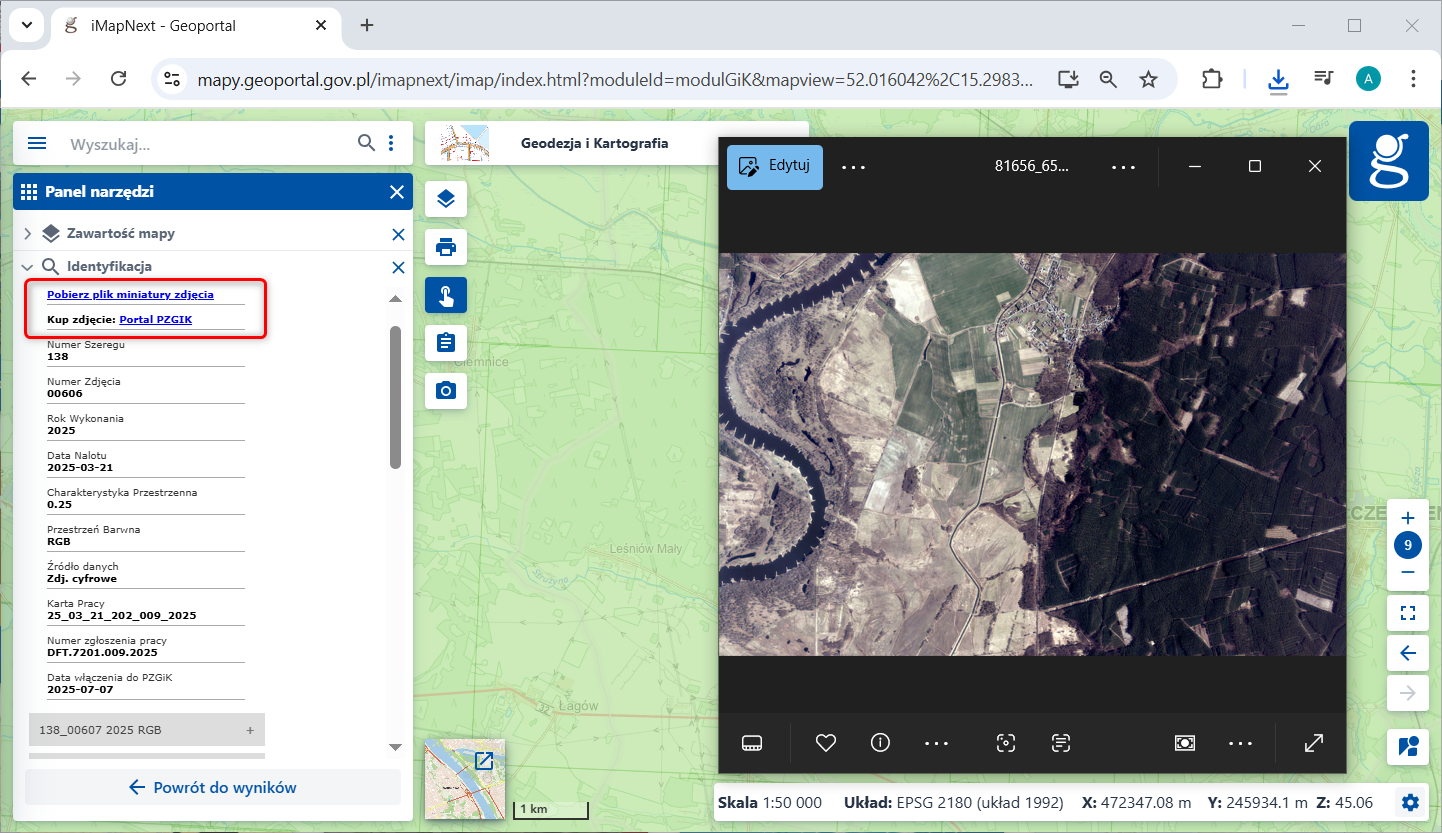Activate the identify pointer tool

[446, 295]
